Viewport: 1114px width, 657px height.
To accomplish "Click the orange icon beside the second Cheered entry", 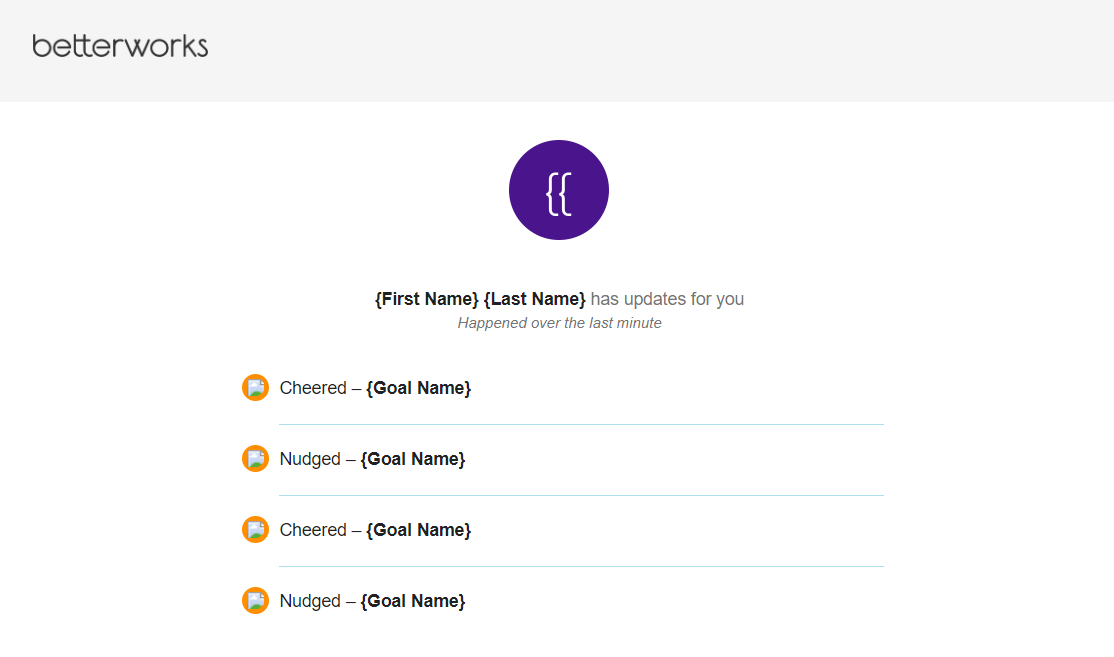I will point(255,530).
